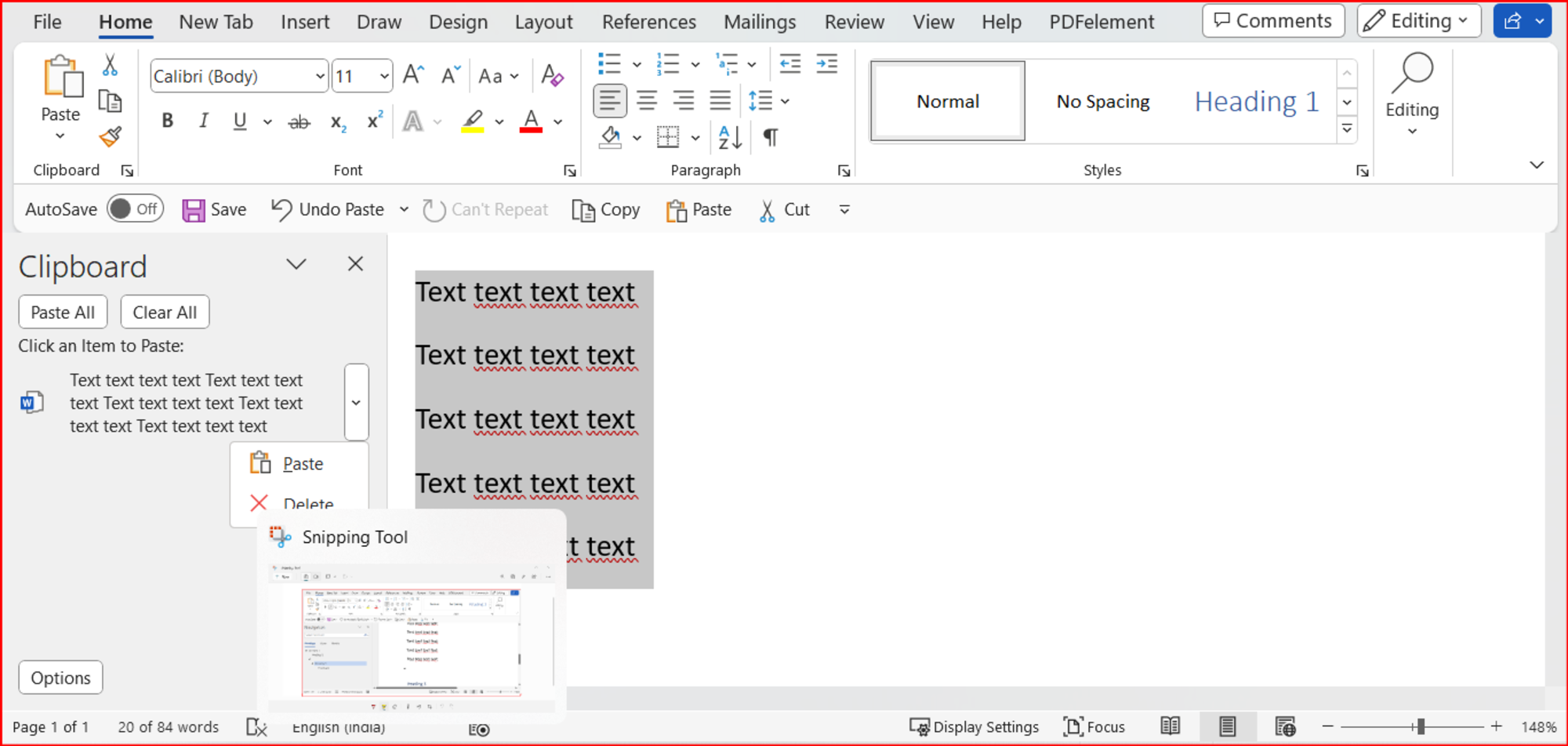Select Delete from the clipboard context menu
Viewport: 1568px width, 746px height.
pyautogui.click(x=309, y=502)
